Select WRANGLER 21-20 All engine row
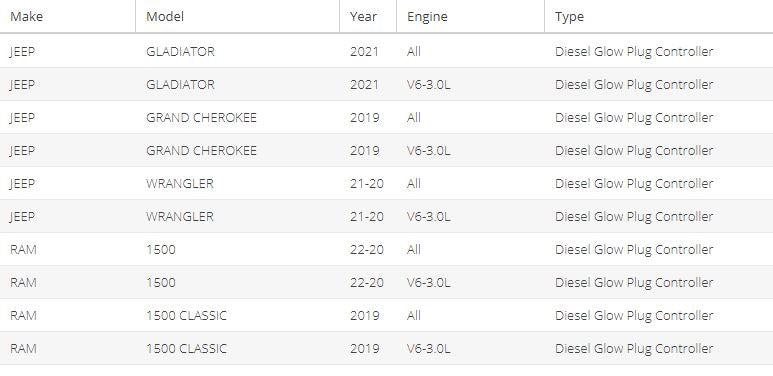 coord(386,183)
